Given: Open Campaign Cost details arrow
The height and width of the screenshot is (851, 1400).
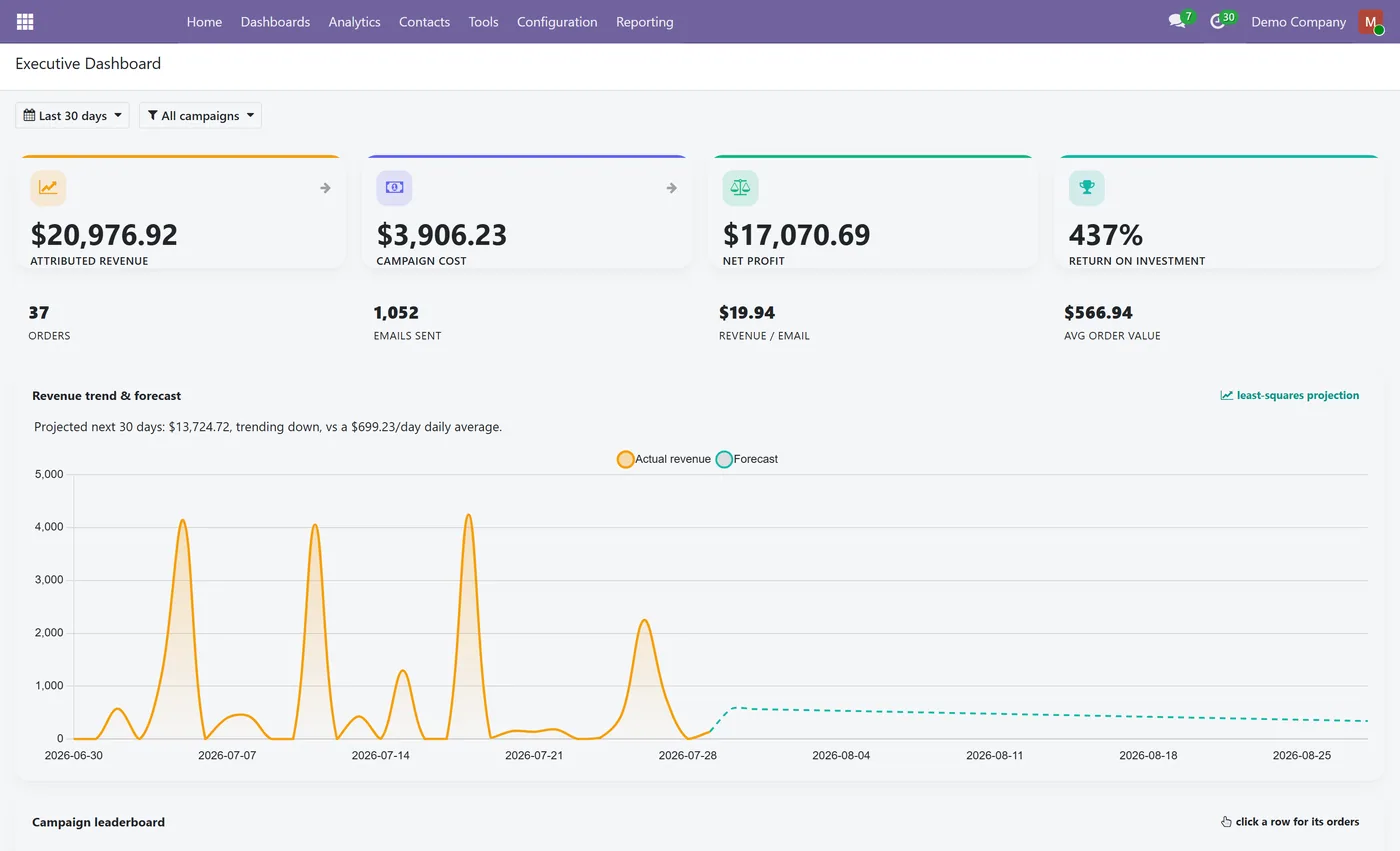Looking at the screenshot, I should pos(671,188).
